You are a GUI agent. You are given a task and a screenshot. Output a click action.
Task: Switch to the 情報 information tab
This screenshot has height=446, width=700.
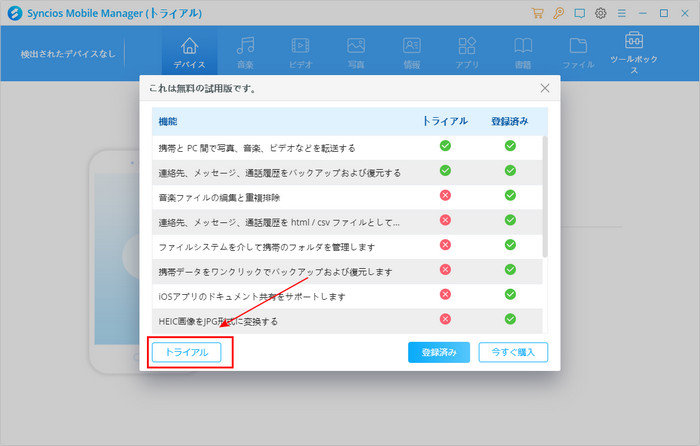(411, 53)
